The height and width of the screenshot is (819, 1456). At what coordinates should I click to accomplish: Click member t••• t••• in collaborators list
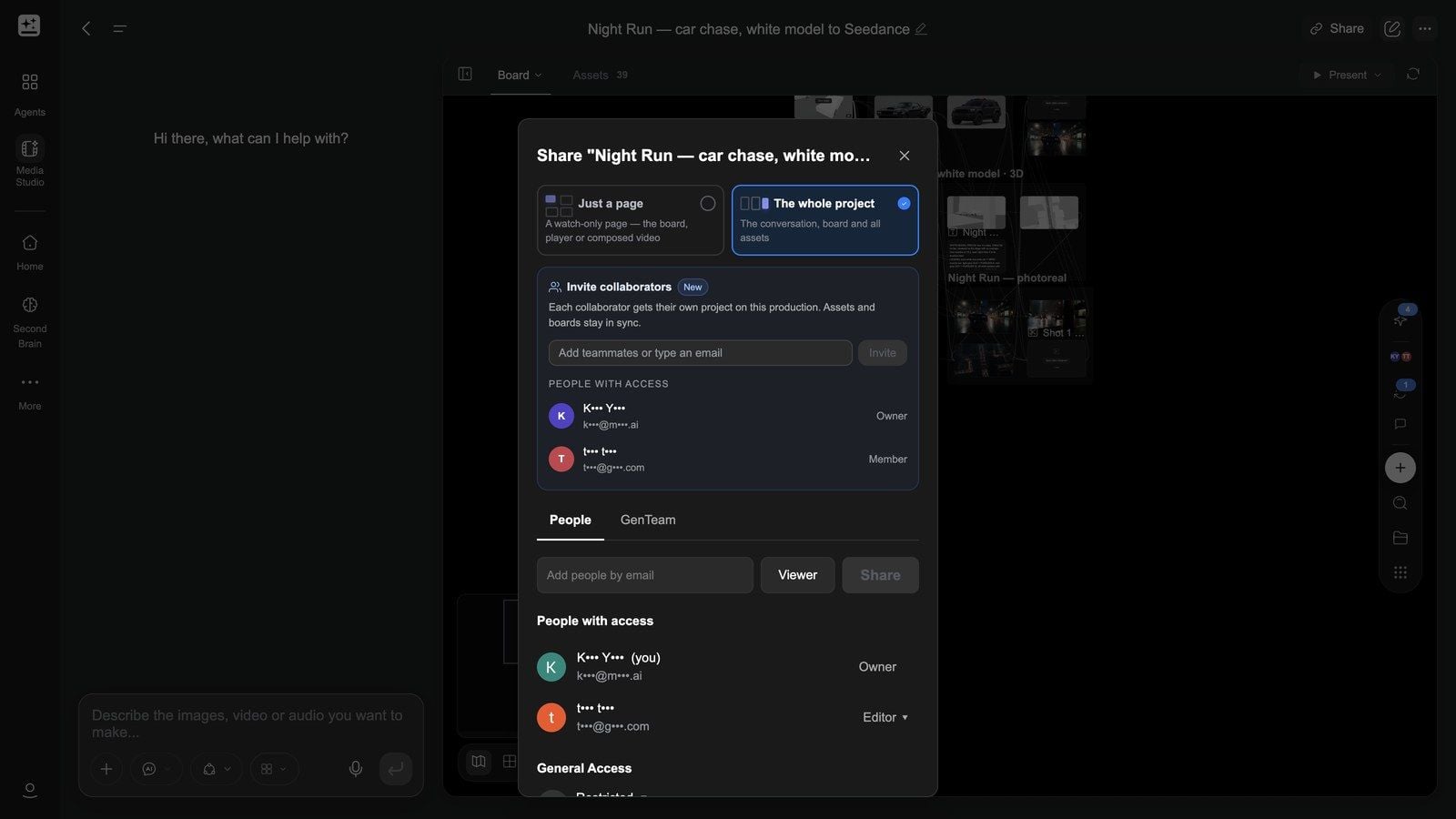point(727,460)
